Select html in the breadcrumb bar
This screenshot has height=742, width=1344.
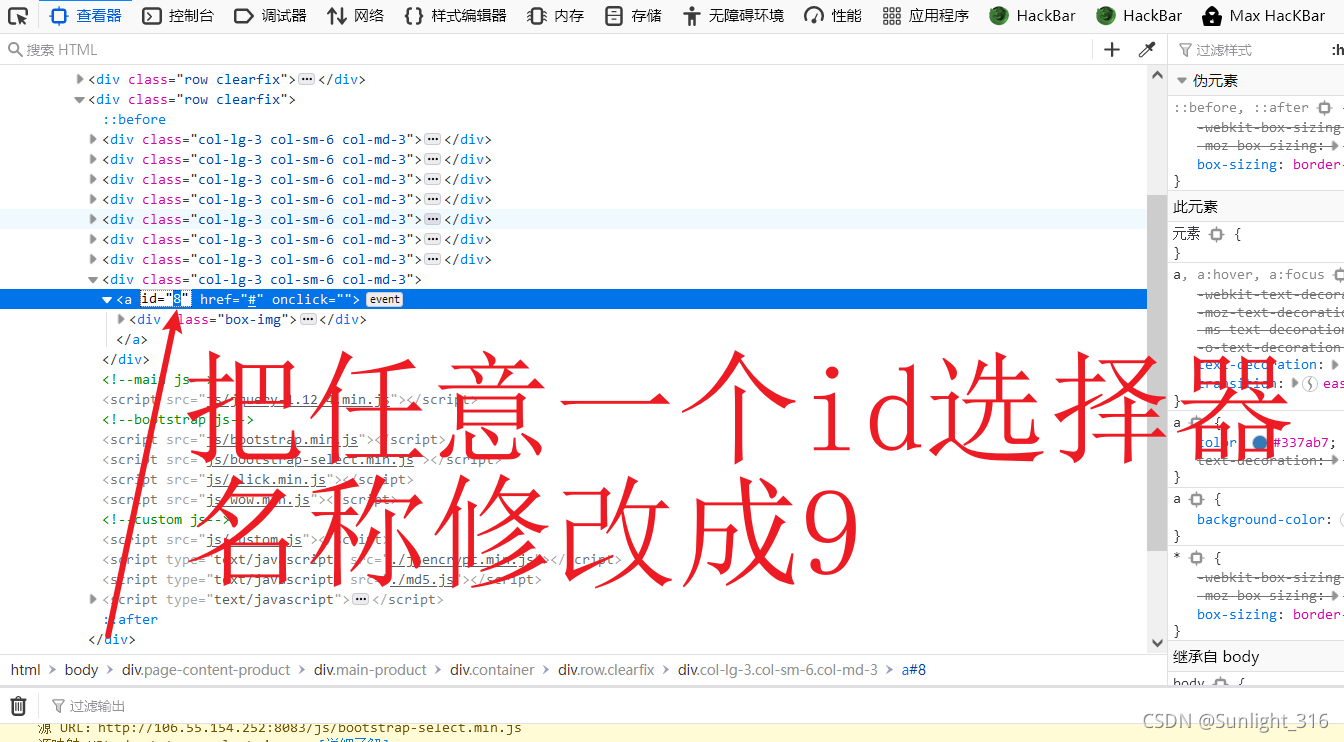pos(26,670)
